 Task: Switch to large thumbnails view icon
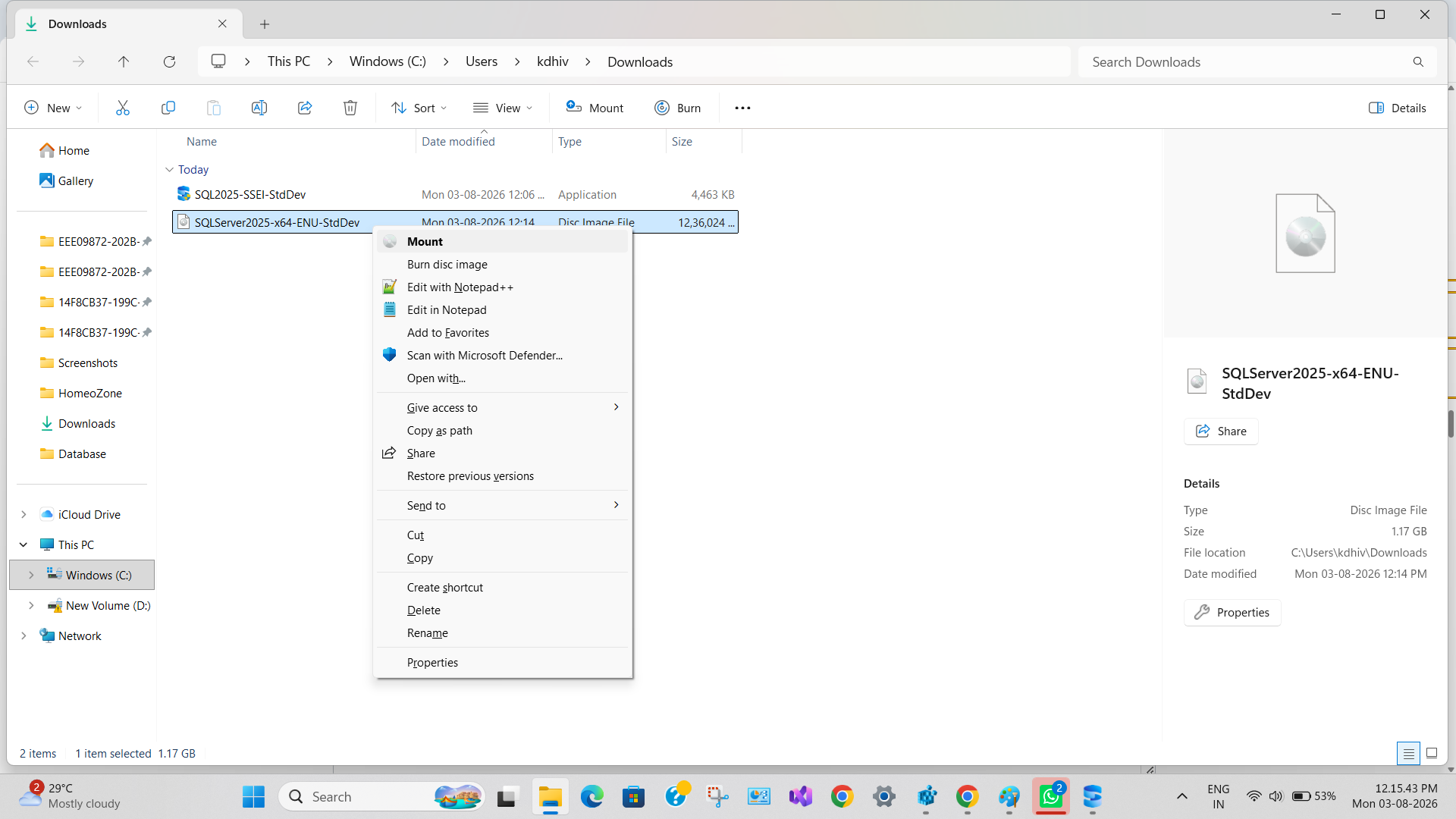[x=1432, y=753]
